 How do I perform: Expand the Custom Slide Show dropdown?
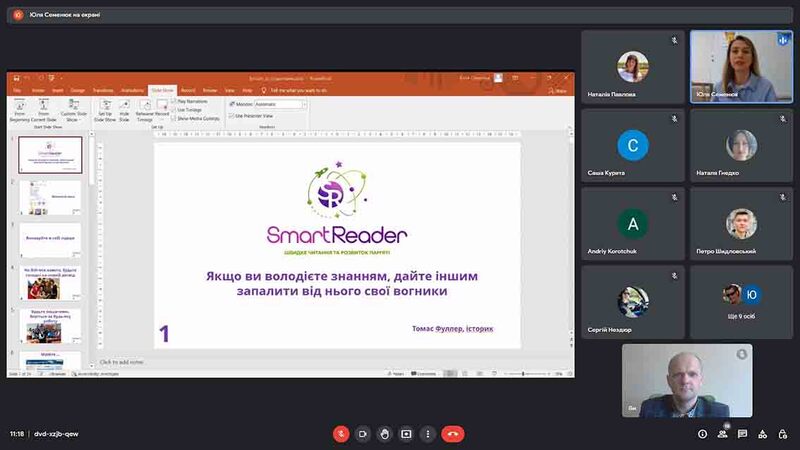click(x=73, y=111)
